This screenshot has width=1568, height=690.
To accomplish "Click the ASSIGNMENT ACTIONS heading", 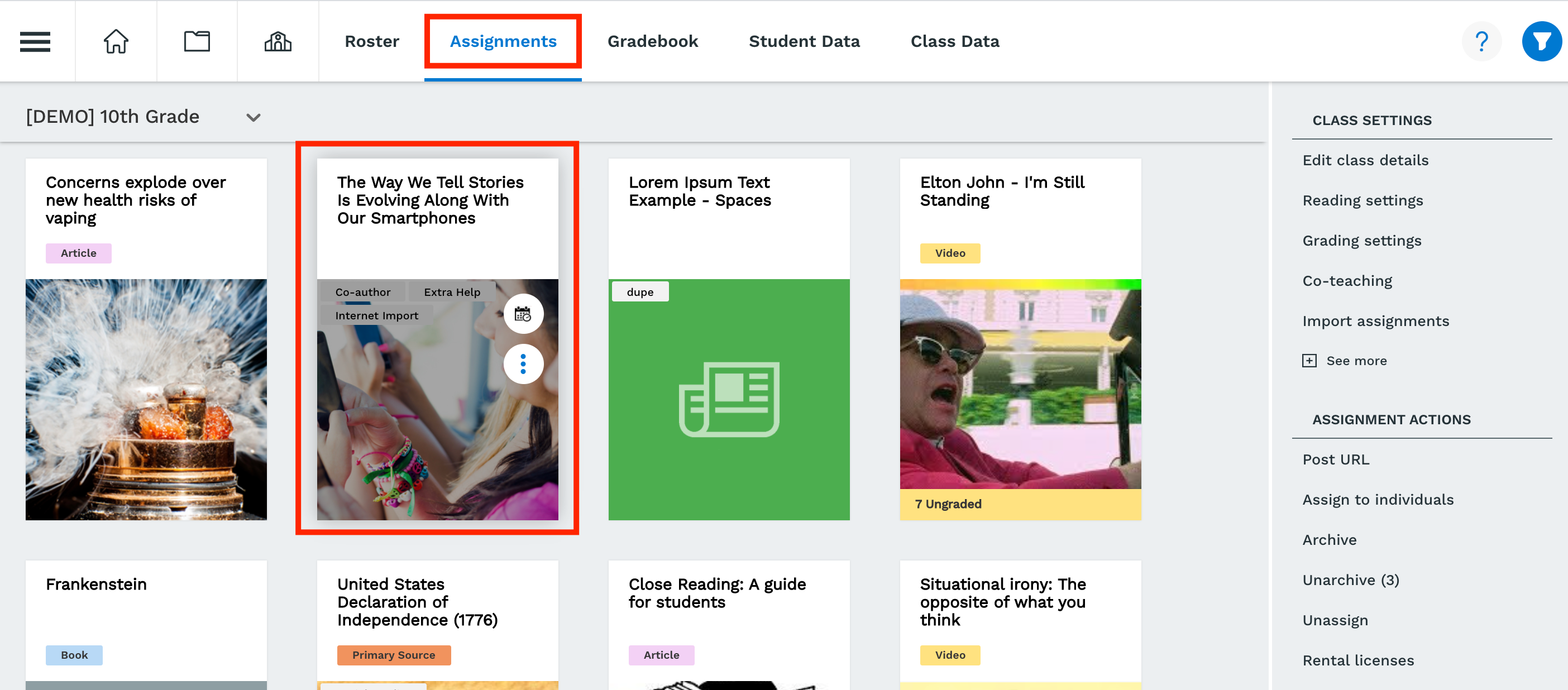I will (1391, 420).
